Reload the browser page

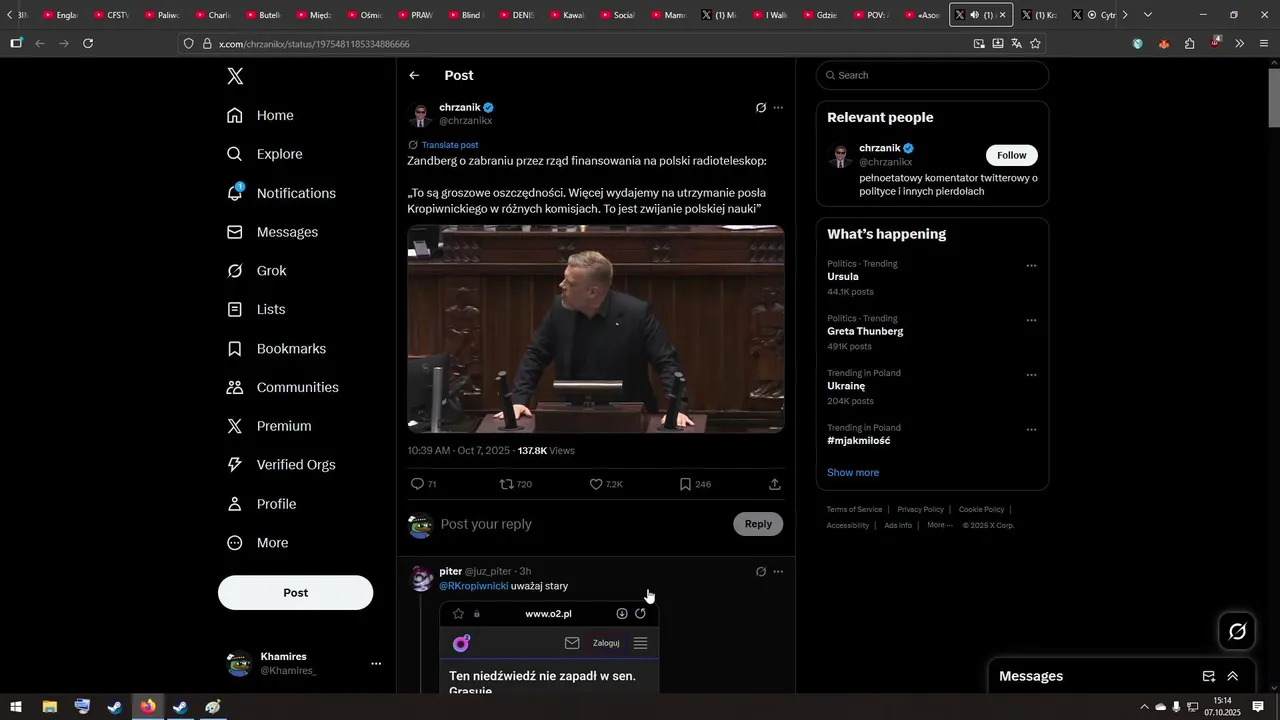[88, 43]
